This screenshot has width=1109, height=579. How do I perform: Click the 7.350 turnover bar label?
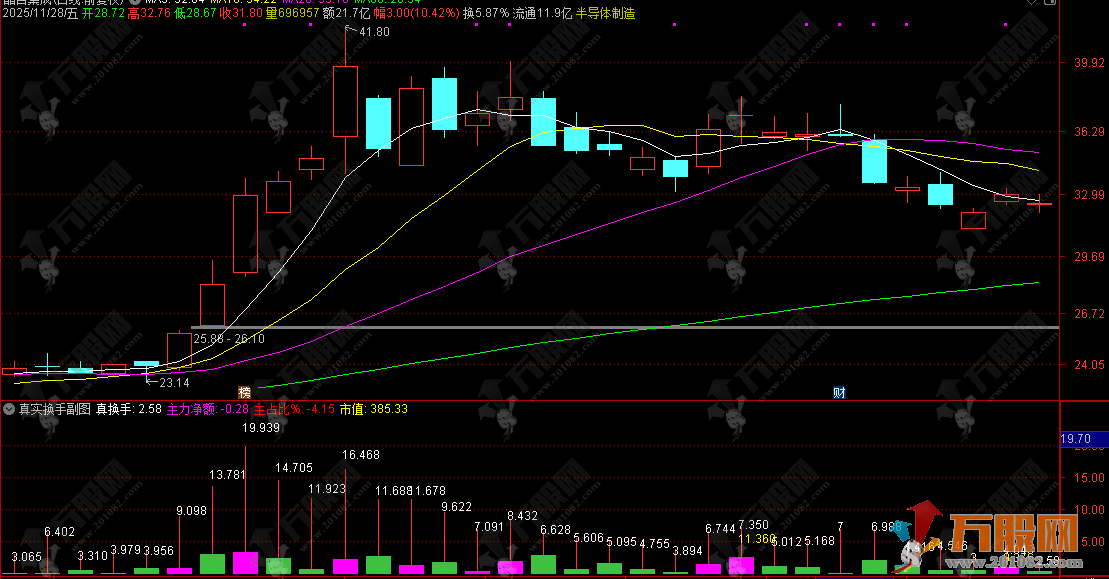[753, 524]
